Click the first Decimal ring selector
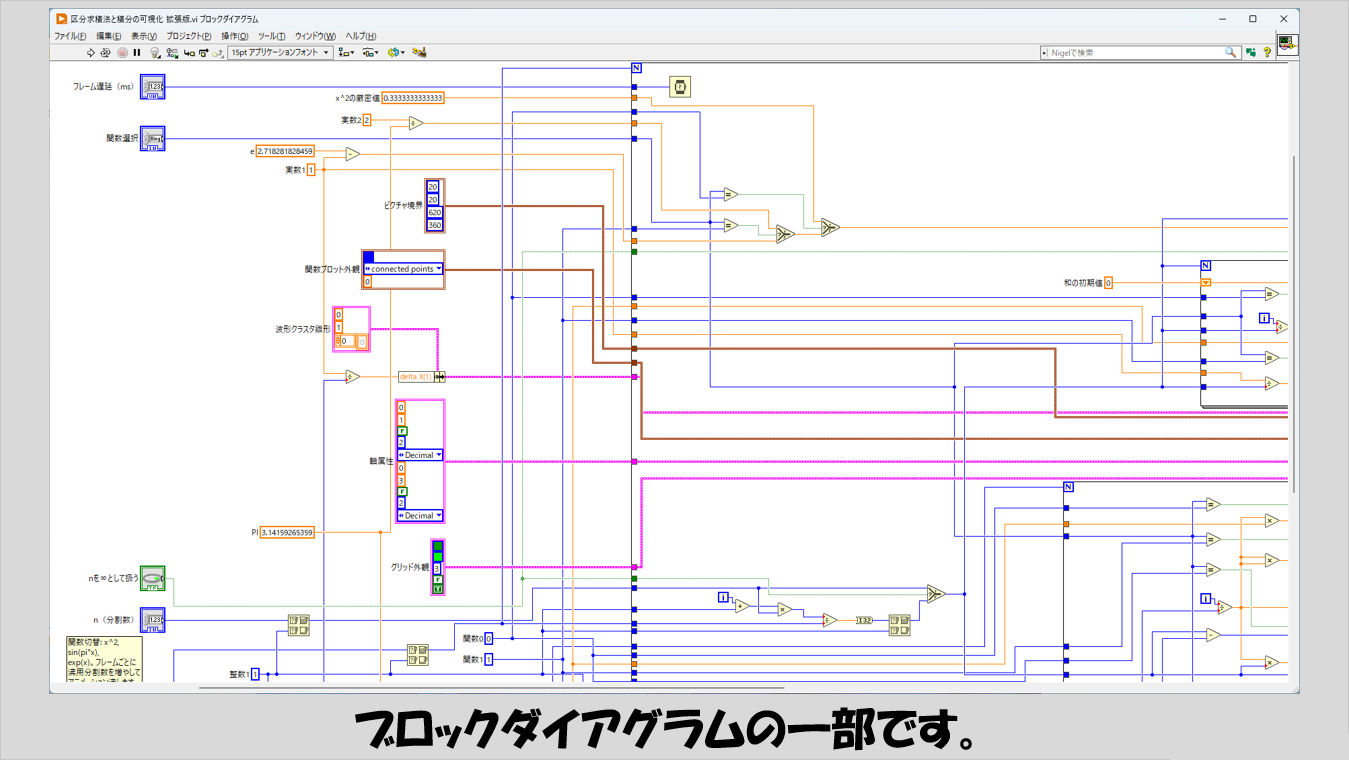This screenshot has width=1349, height=760. coord(420,455)
